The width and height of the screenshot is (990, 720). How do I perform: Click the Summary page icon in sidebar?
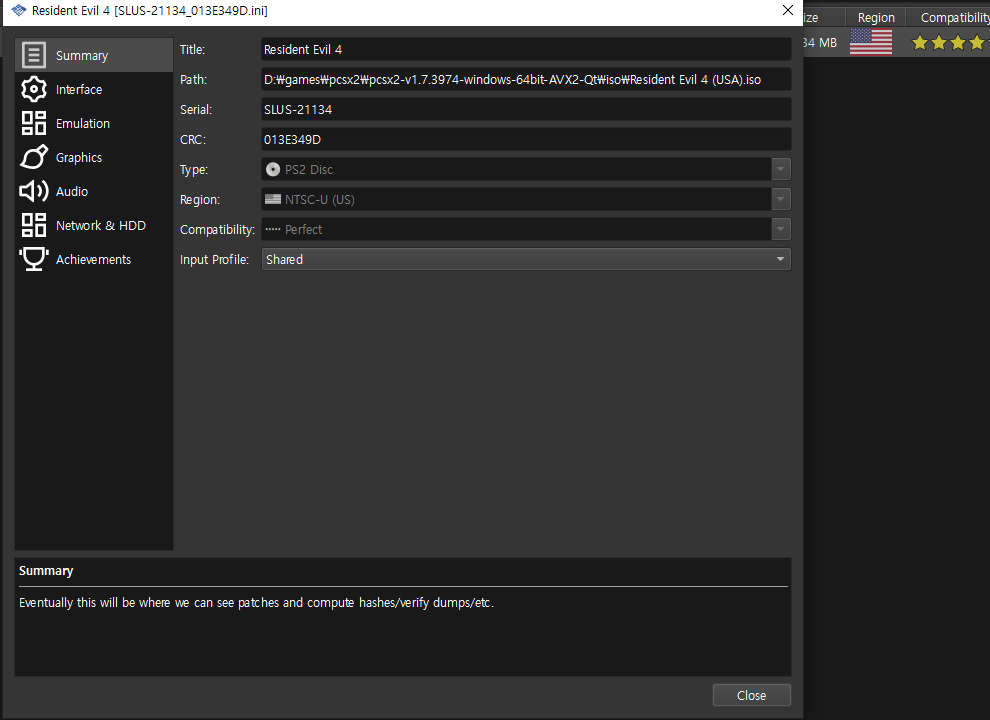[33, 55]
